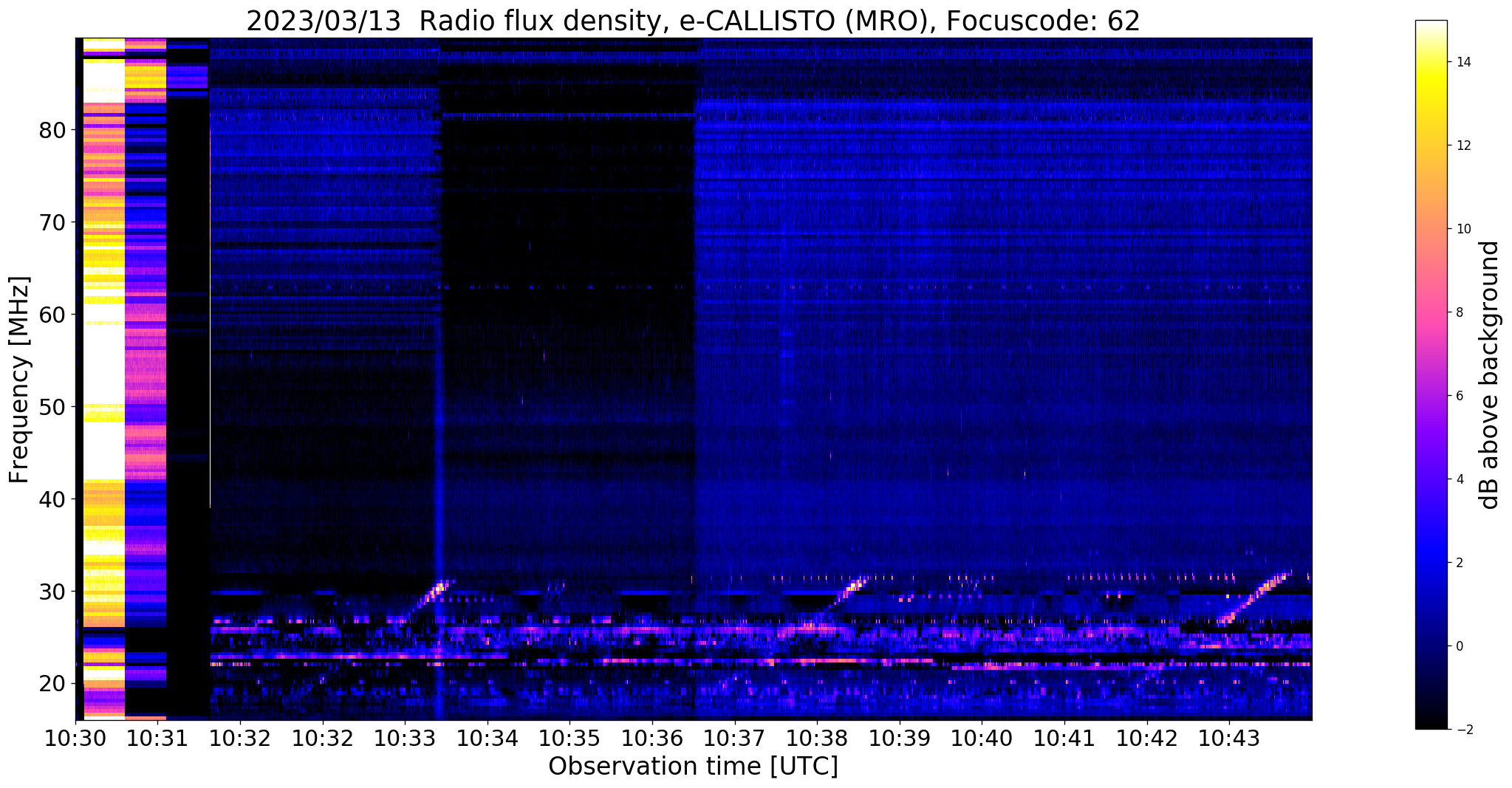This screenshot has width=1512, height=788.
Task: Click the 60 MHz frequency tick label
Action: (x=52, y=315)
